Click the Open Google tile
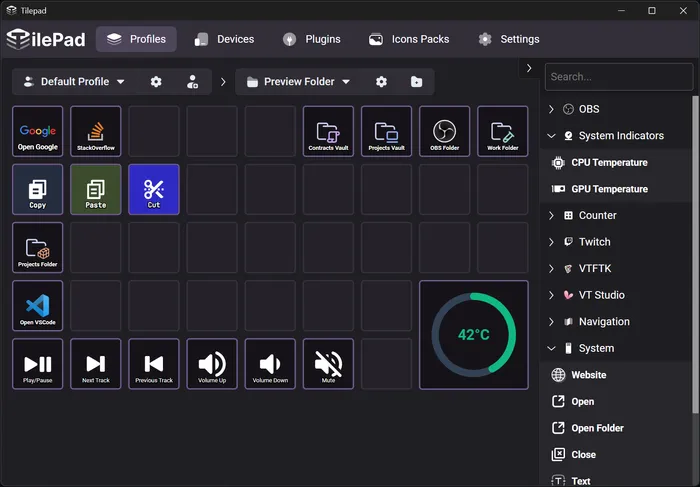700x487 pixels. 37,132
